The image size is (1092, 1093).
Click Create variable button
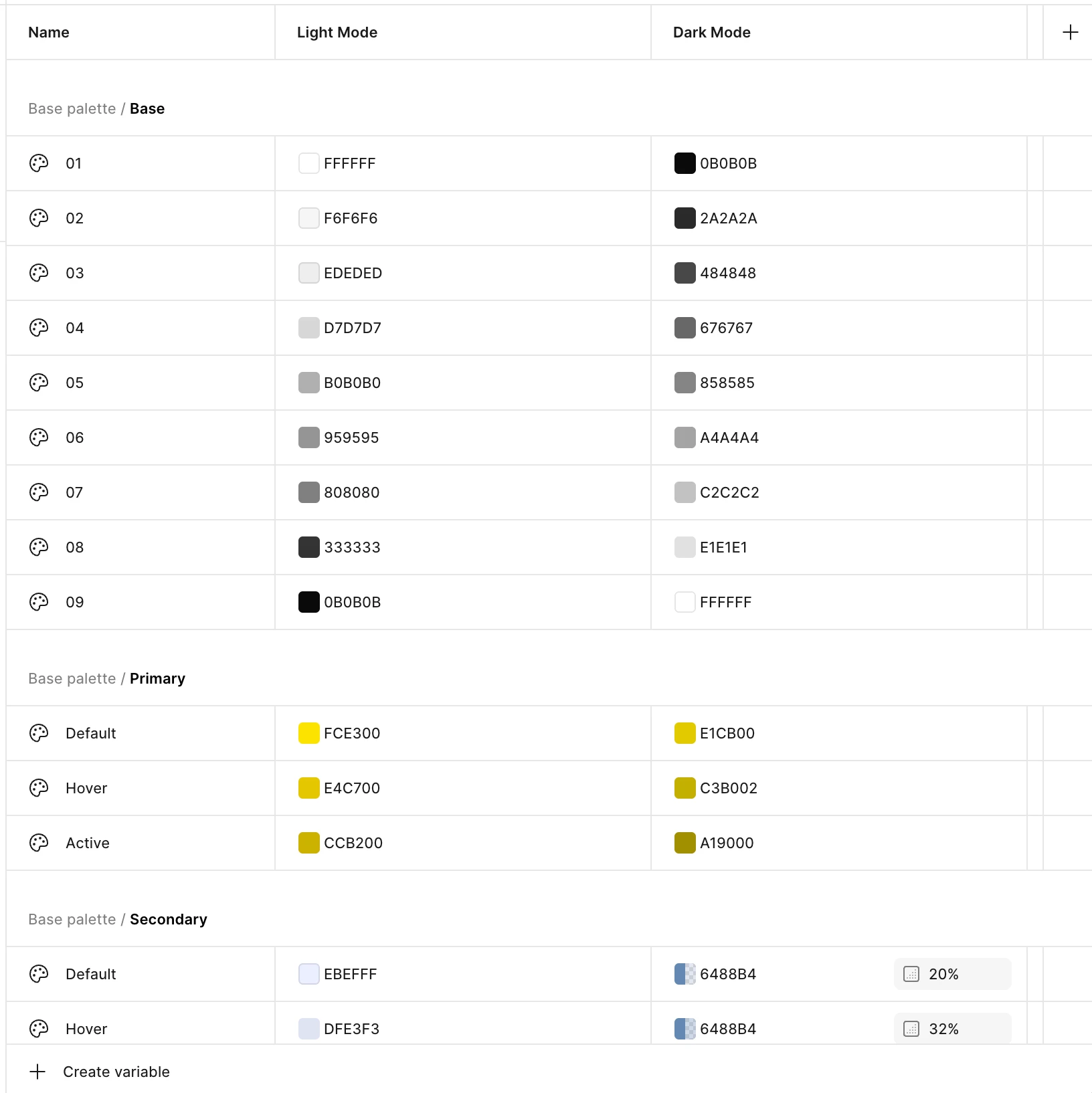pos(100,1072)
